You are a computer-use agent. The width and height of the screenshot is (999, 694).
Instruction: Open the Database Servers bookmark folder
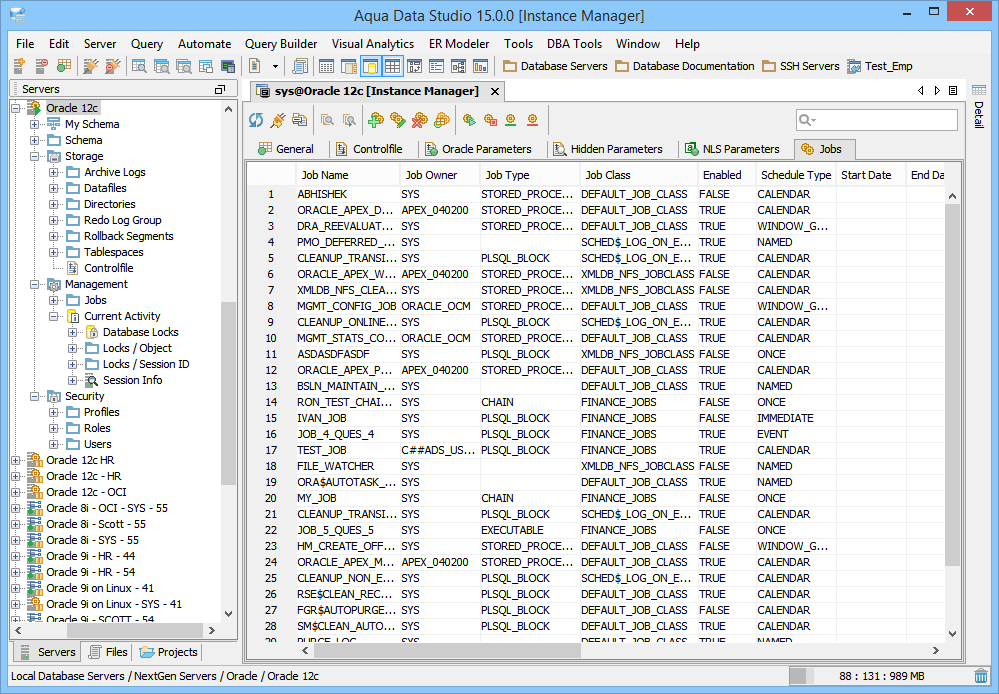pyautogui.click(x=555, y=66)
